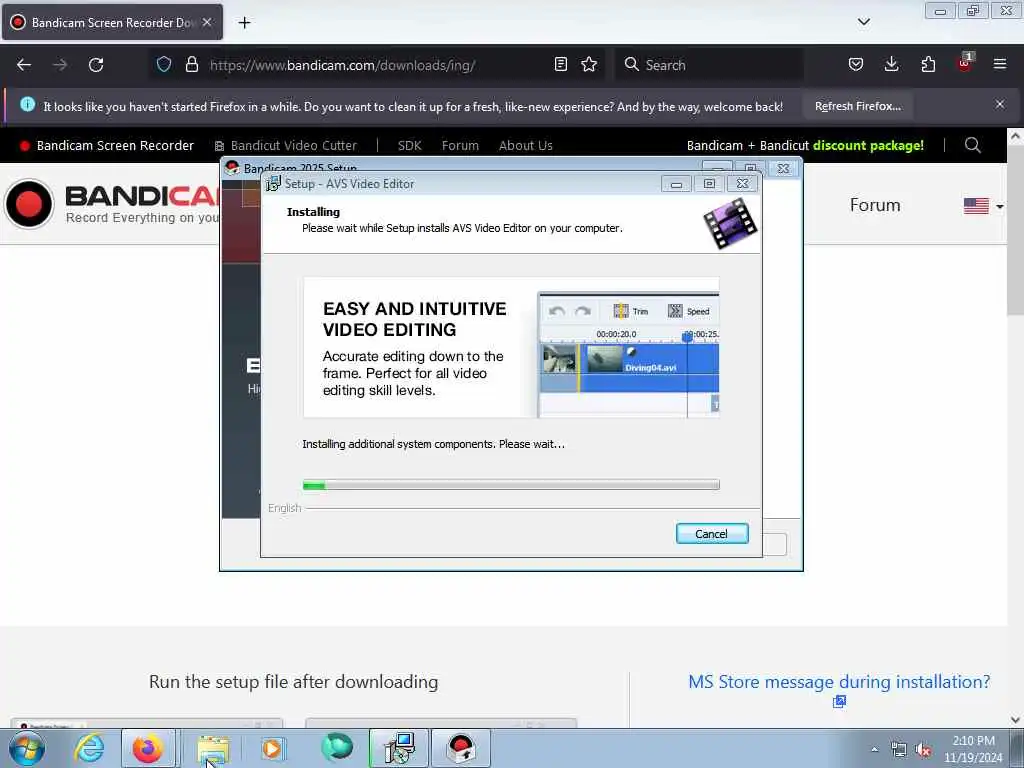
Task: Open the Windows Start button
Action: click(27, 748)
